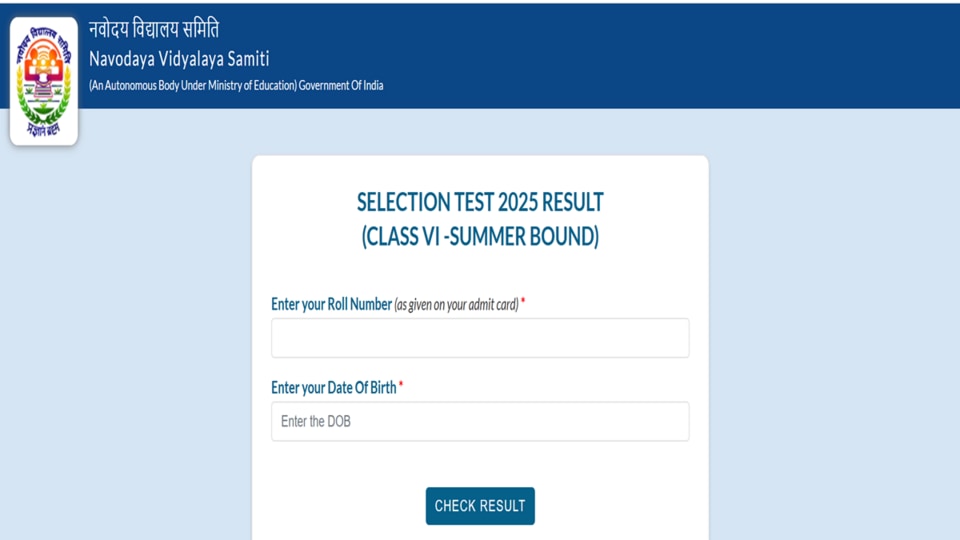960x540 pixels.
Task: Focus the Roll Number input field
Action: coord(480,338)
